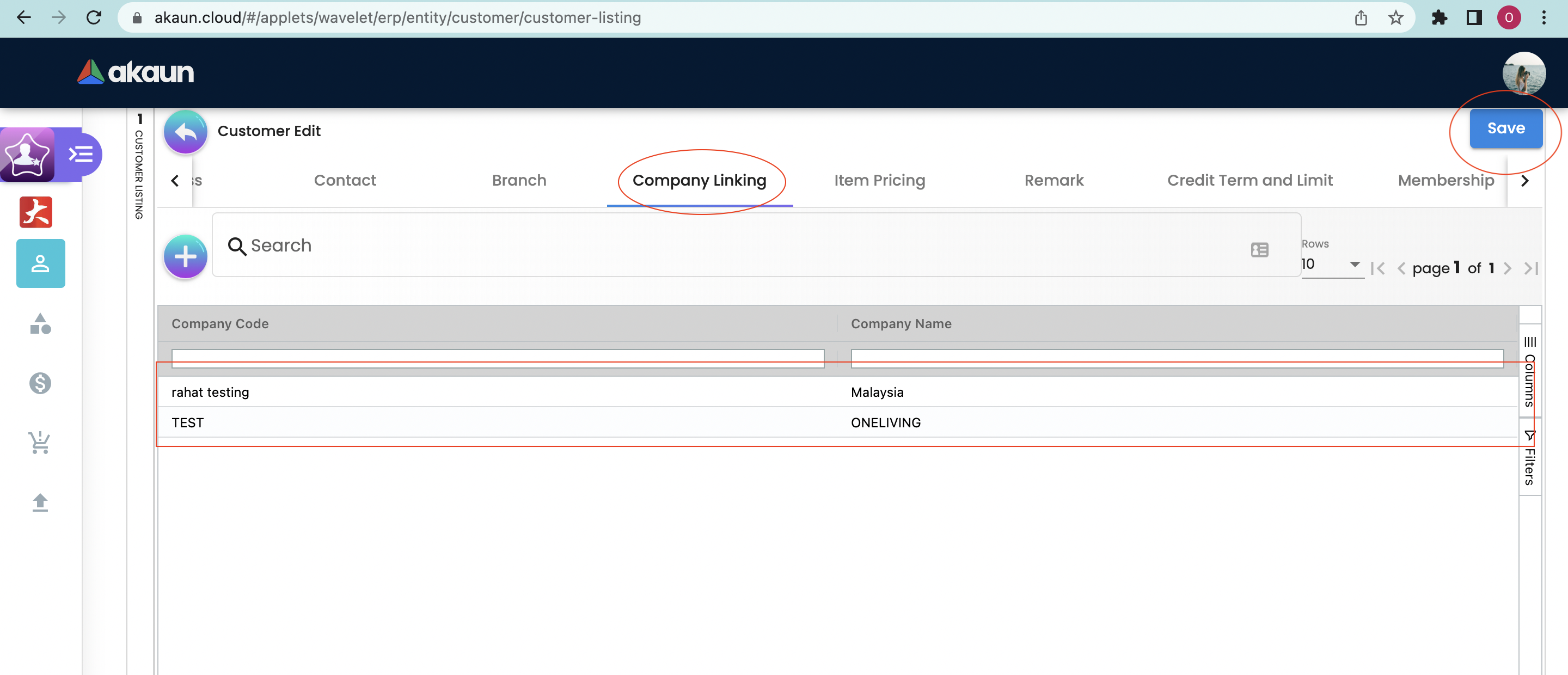Click the upload arrow sidebar icon
Image resolution: width=1568 pixels, height=675 pixels.
40,503
